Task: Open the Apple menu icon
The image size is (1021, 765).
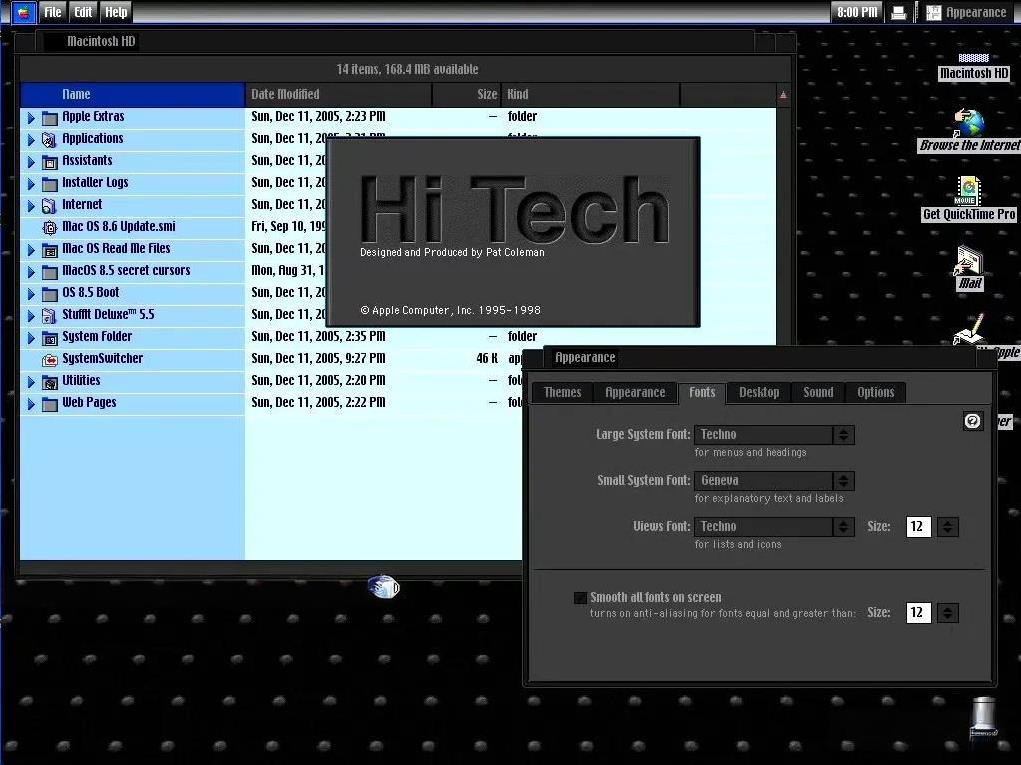Action: (23, 12)
